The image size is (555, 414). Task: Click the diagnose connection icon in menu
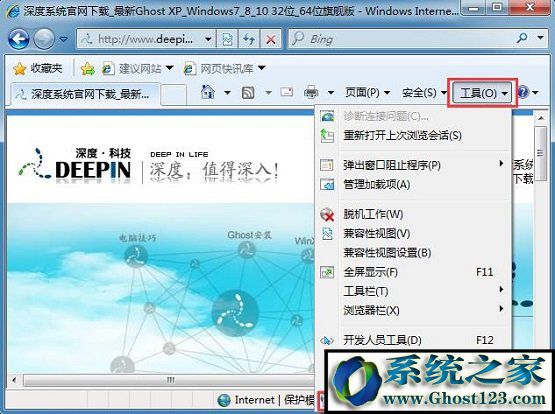327,116
